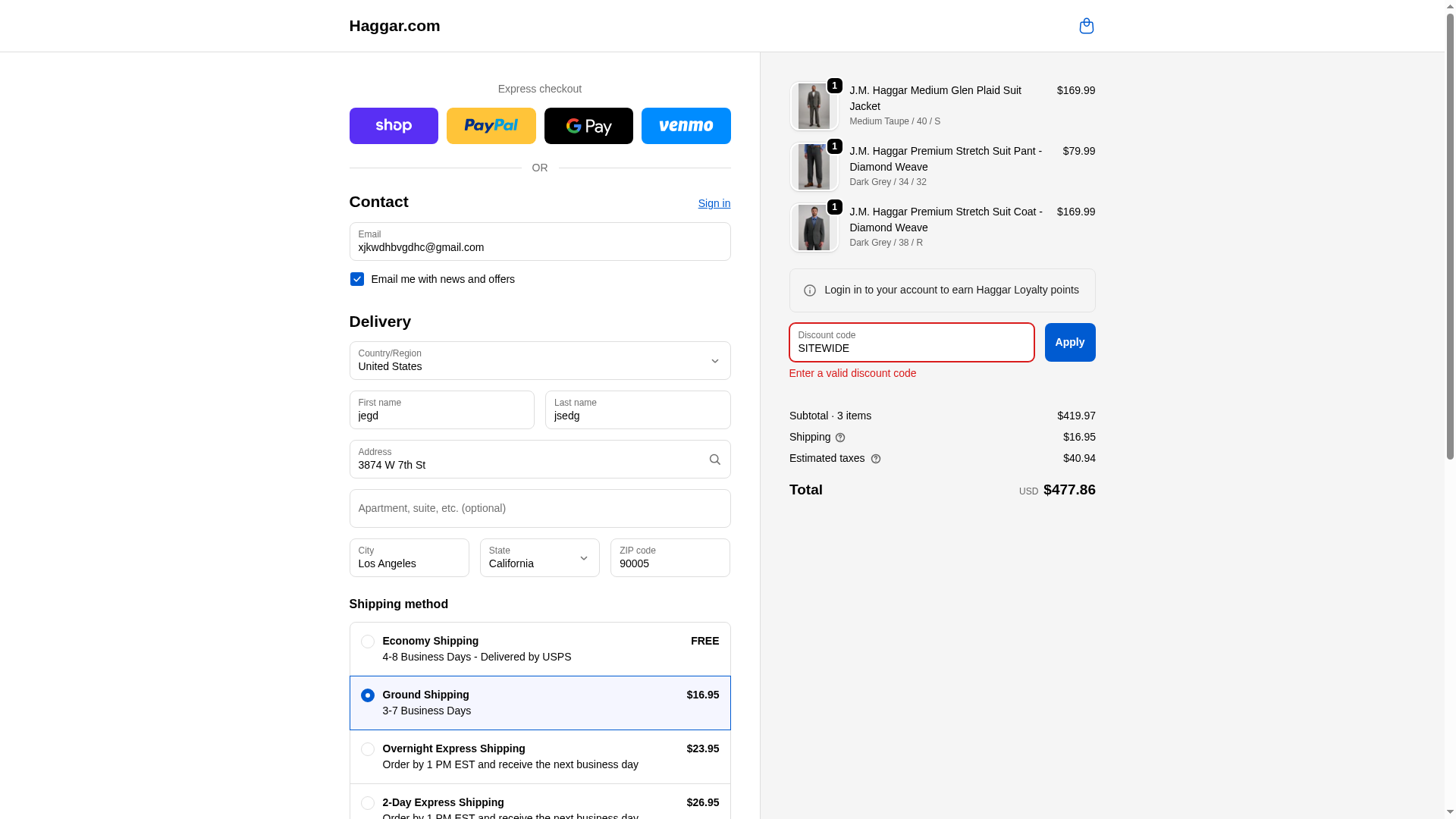Open the shopping bag icon in header

(1086, 26)
